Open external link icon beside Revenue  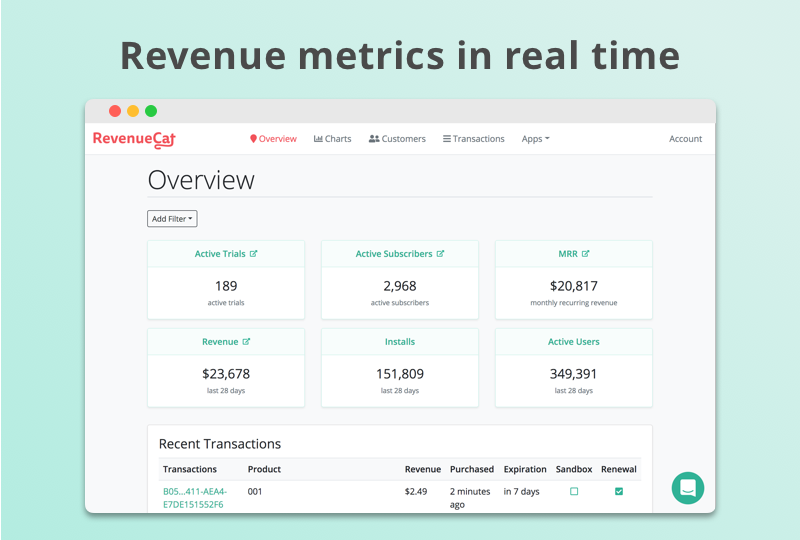pyautogui.click(x=246, y=341)
